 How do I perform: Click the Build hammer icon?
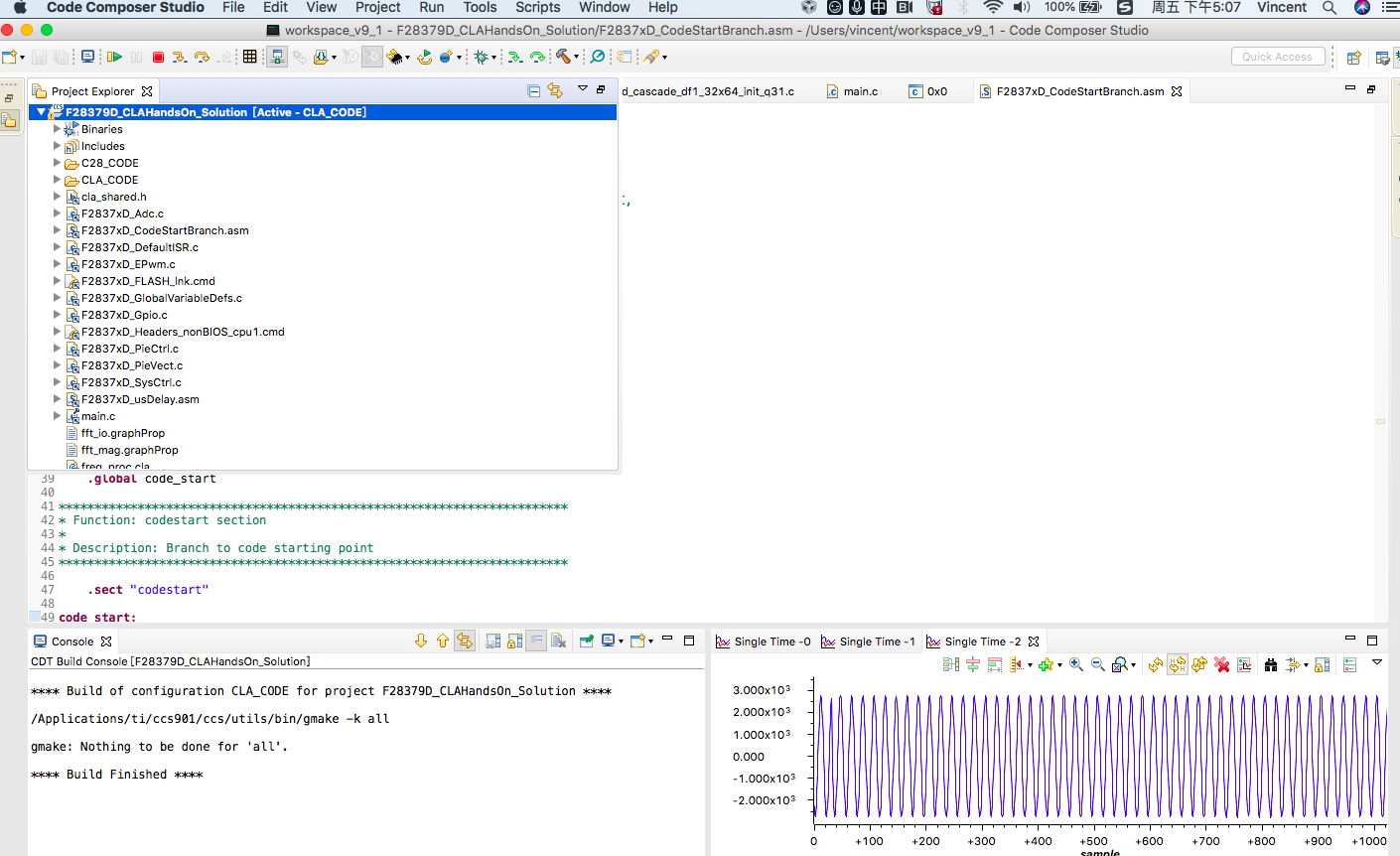(563, 57)
